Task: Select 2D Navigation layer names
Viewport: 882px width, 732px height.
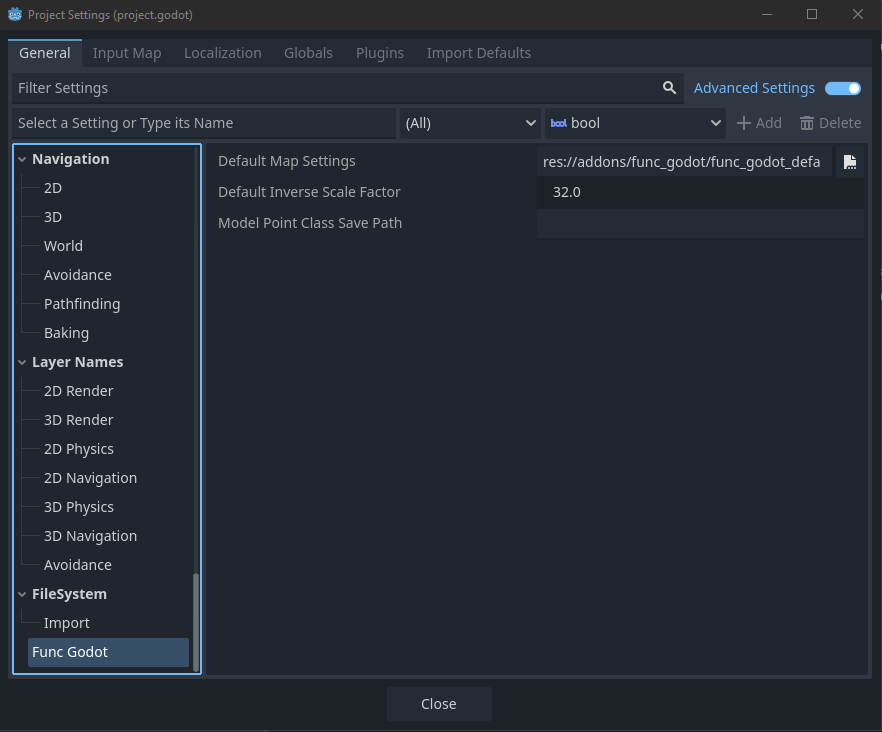Action: click(91, 479)
